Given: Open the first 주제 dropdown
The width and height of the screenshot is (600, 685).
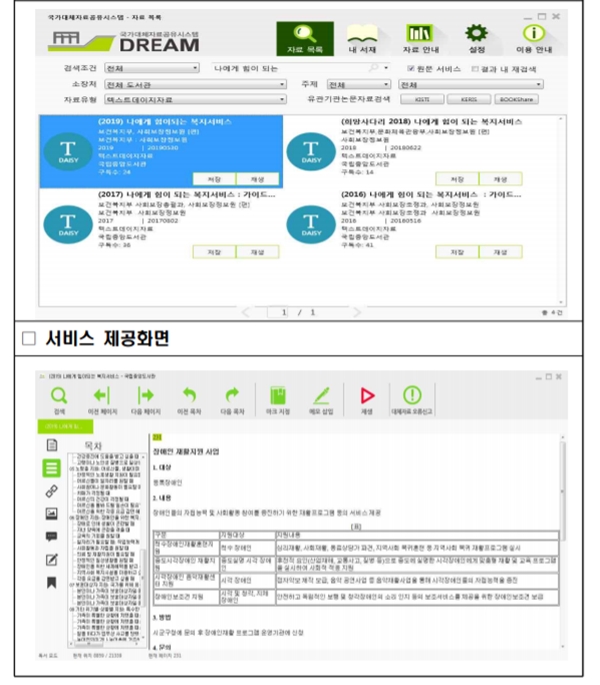Looking at the screenshot, I should coord(358,84).
